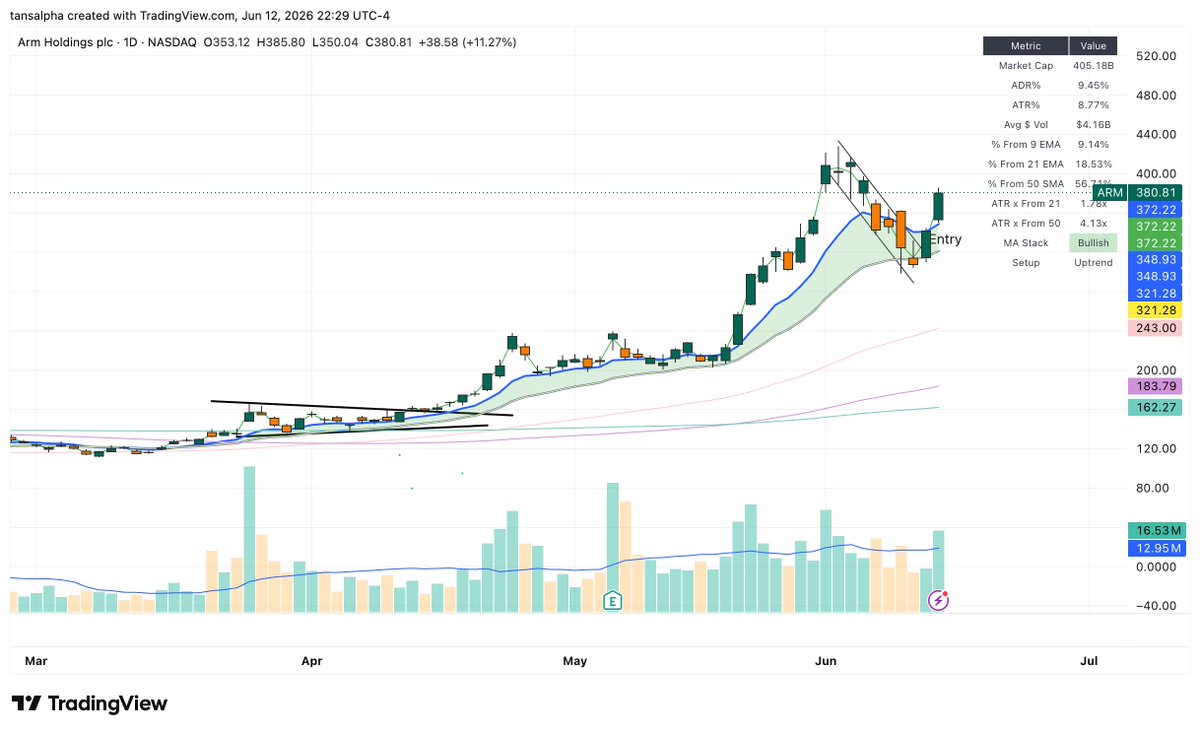Click "May" on the time axis
This screenshot has height=733, width=1200.
pyautogui.click(x=575, y=661)
